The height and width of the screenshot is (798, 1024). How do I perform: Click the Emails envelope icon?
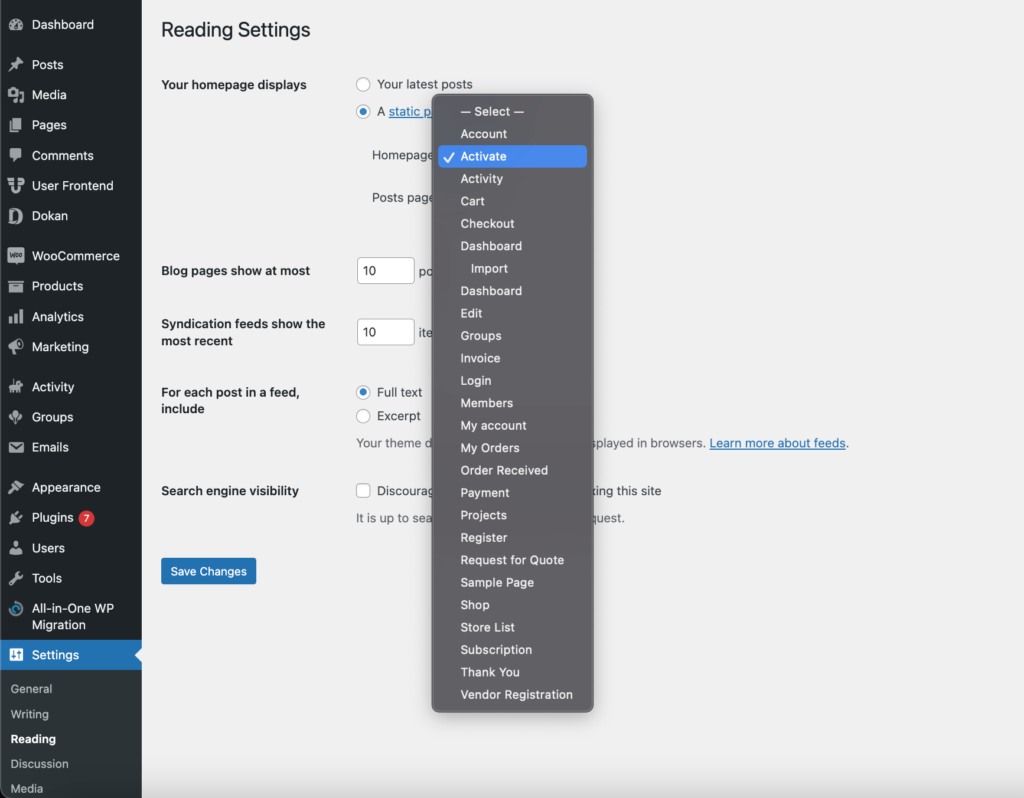16,447
